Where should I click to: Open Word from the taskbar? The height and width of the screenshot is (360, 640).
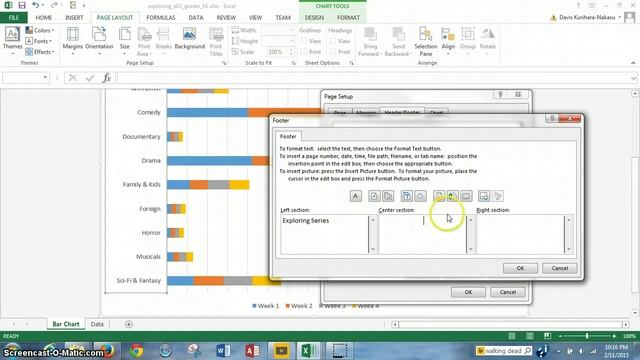[x=223, y=351]
